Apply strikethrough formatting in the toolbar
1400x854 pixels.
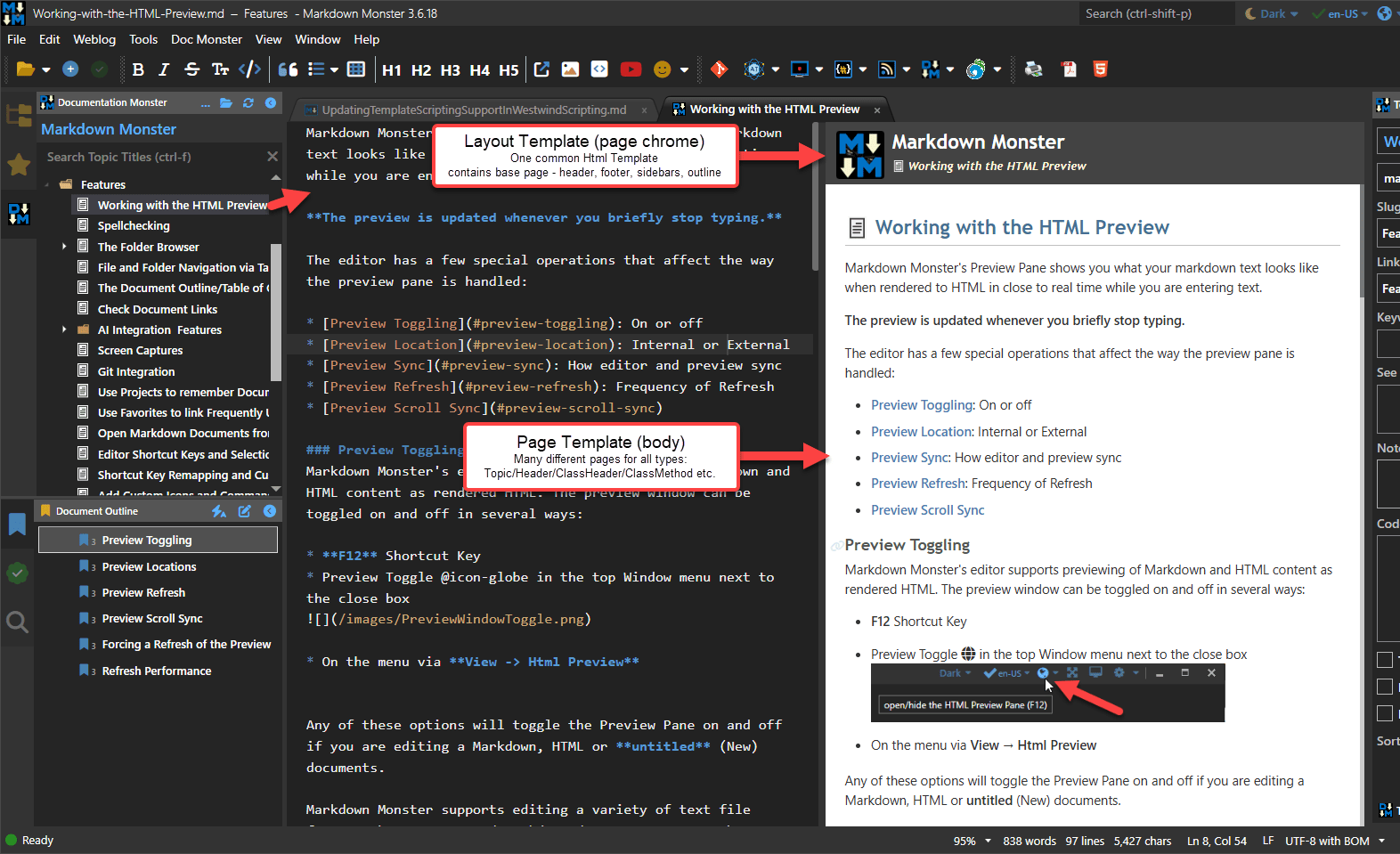pos(191,69)
